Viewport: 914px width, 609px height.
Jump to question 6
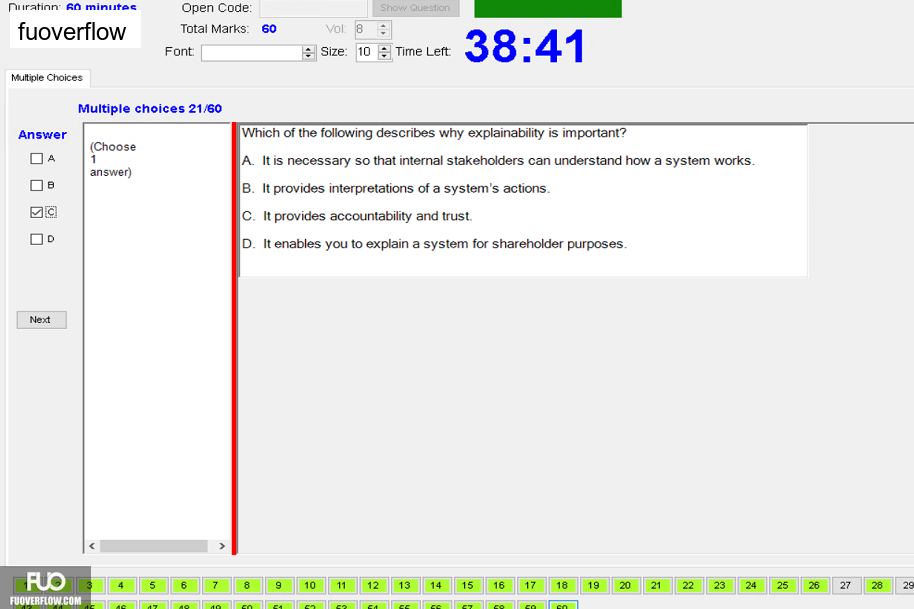click(184, 585)
